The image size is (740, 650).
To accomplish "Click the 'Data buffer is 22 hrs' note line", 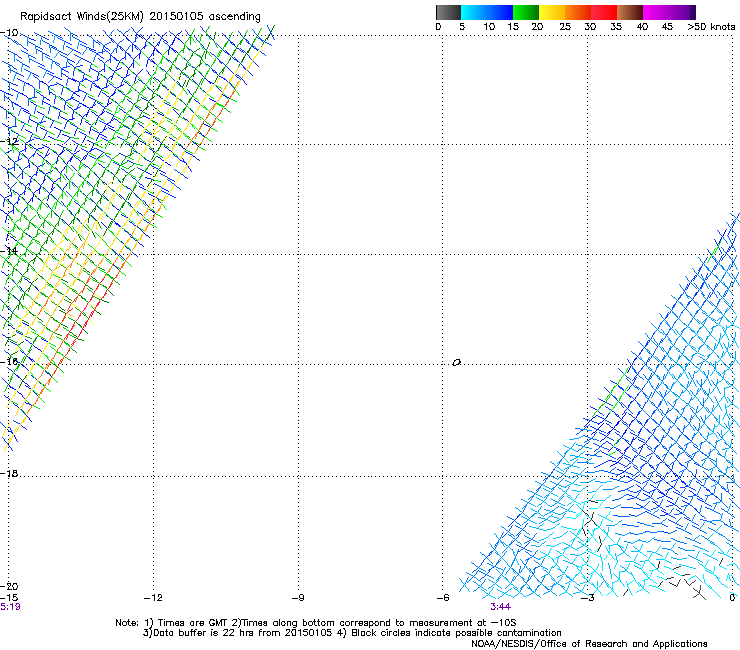I will (352, 633).
